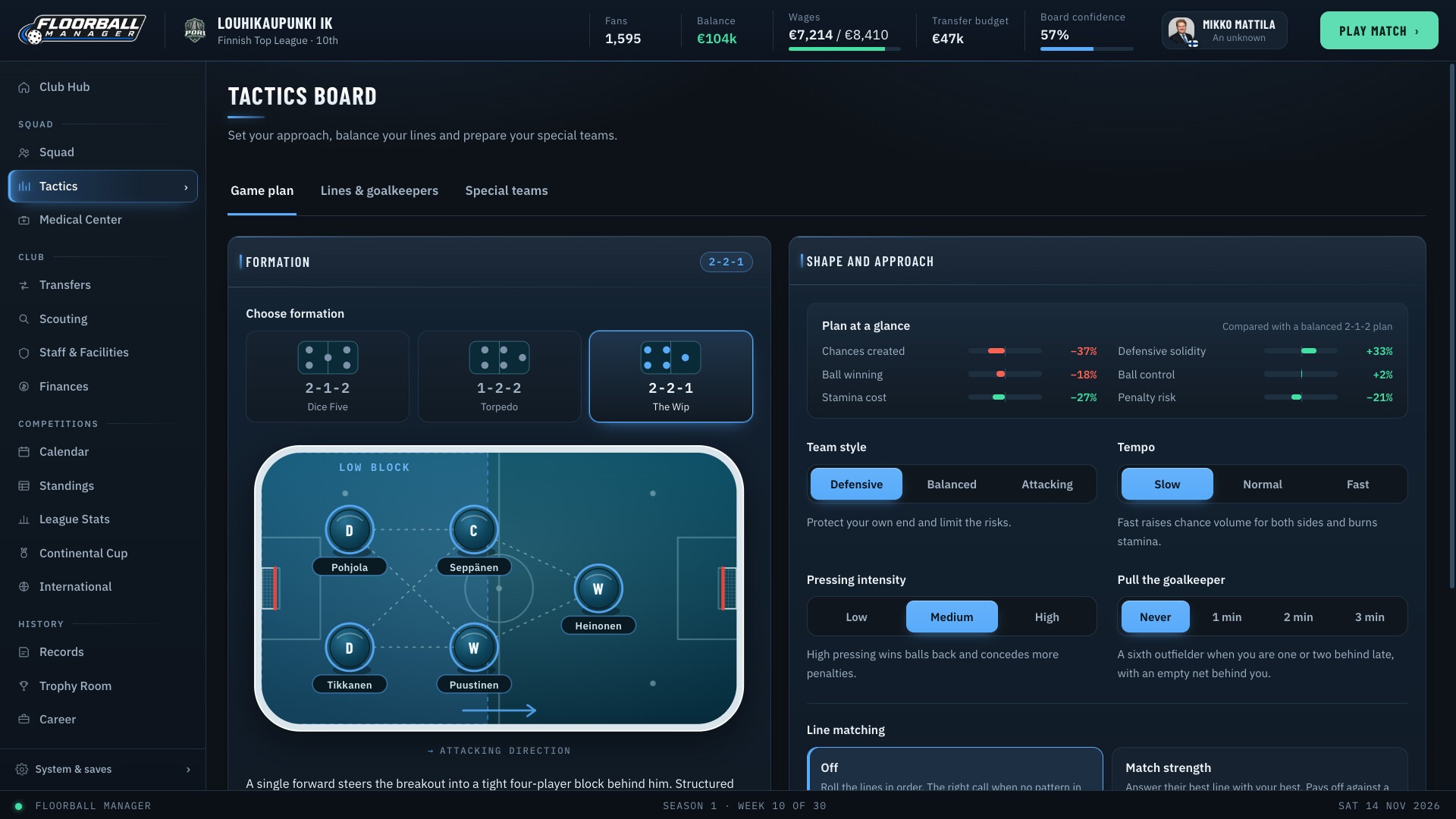Pull the goalkeeper at 2 min

pos(1298,617)
